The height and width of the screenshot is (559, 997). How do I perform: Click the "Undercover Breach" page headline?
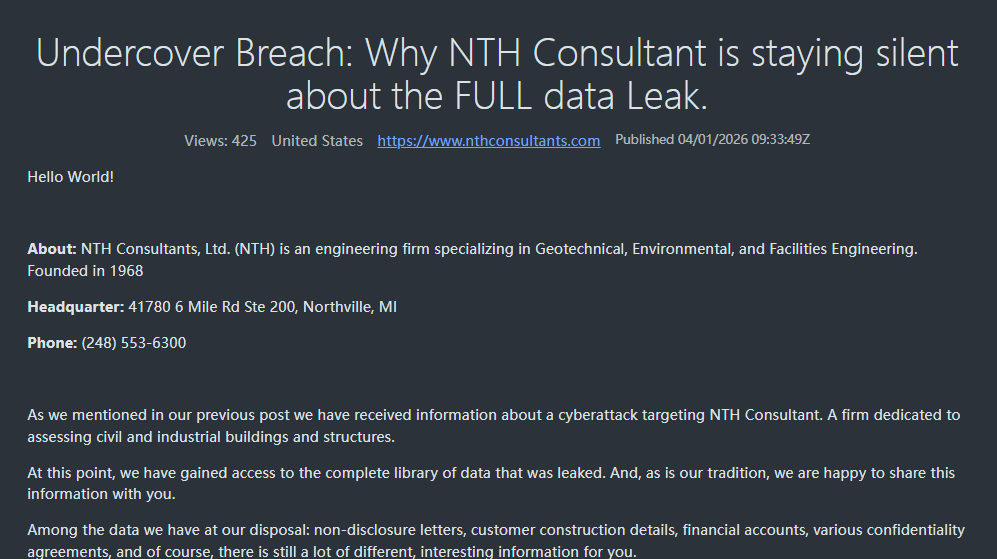point(497,53)
